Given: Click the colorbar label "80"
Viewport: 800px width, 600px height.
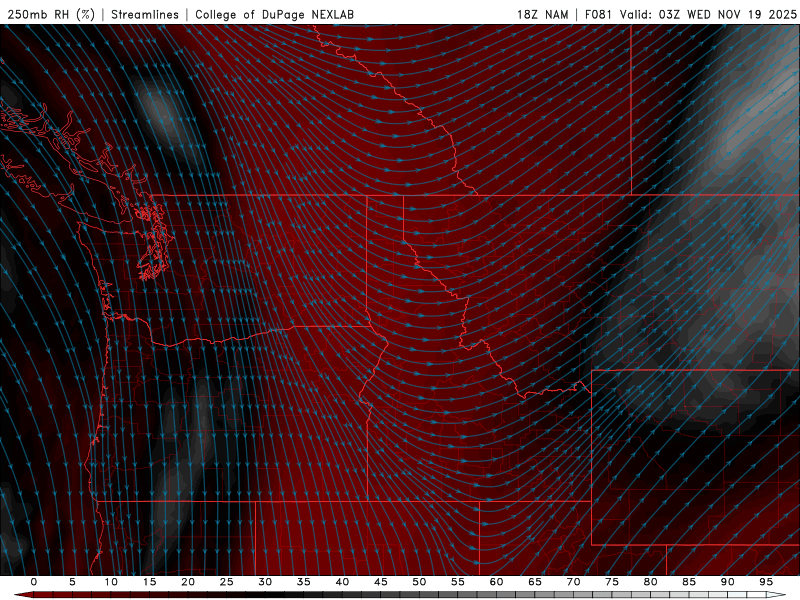Looking at the screenshot, I should pyautogui.click(x=651, y=582).
